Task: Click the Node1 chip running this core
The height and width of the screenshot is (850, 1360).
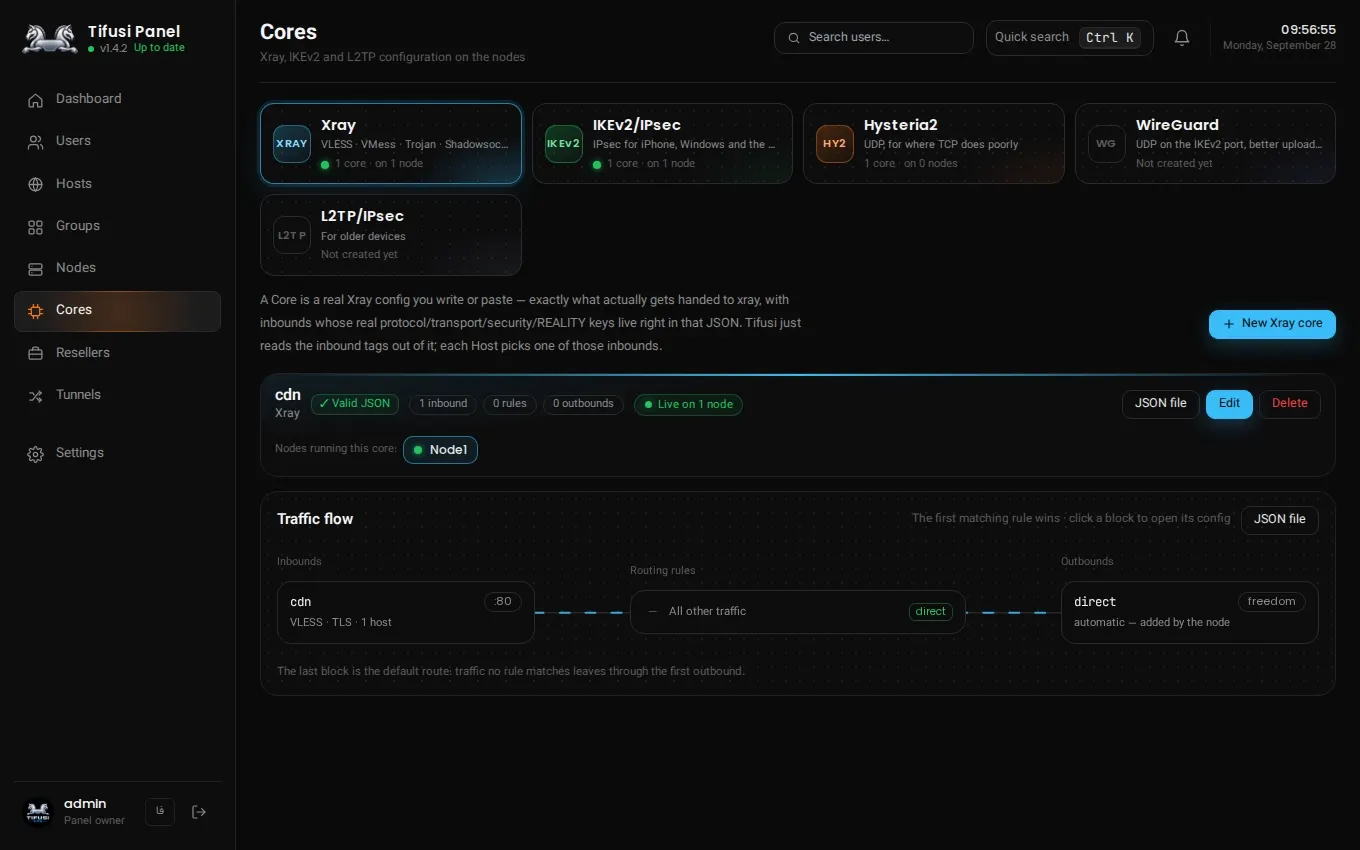Action: pos(440,450)
